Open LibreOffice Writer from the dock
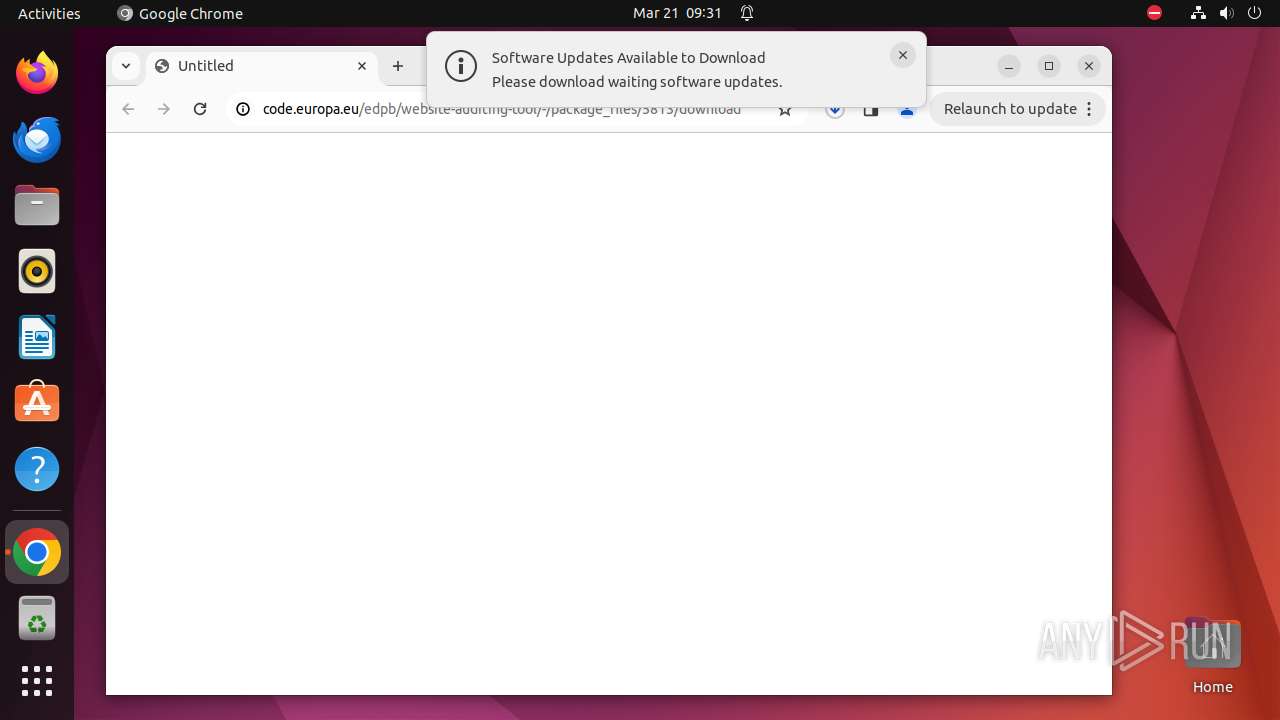1280x720 pixels. point(37,337)
